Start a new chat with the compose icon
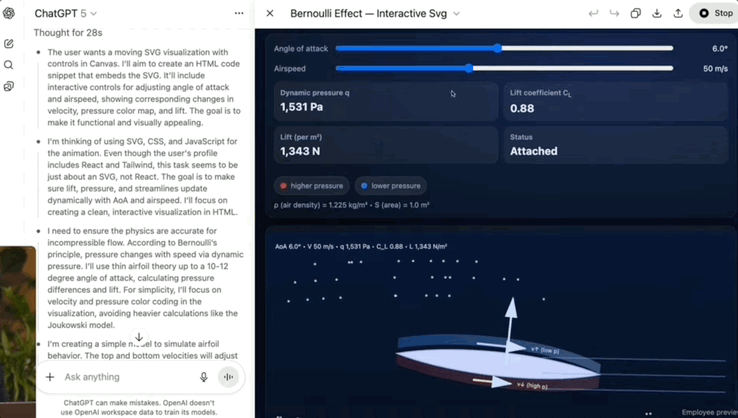738x418 pixels. [x=9, y=44]
